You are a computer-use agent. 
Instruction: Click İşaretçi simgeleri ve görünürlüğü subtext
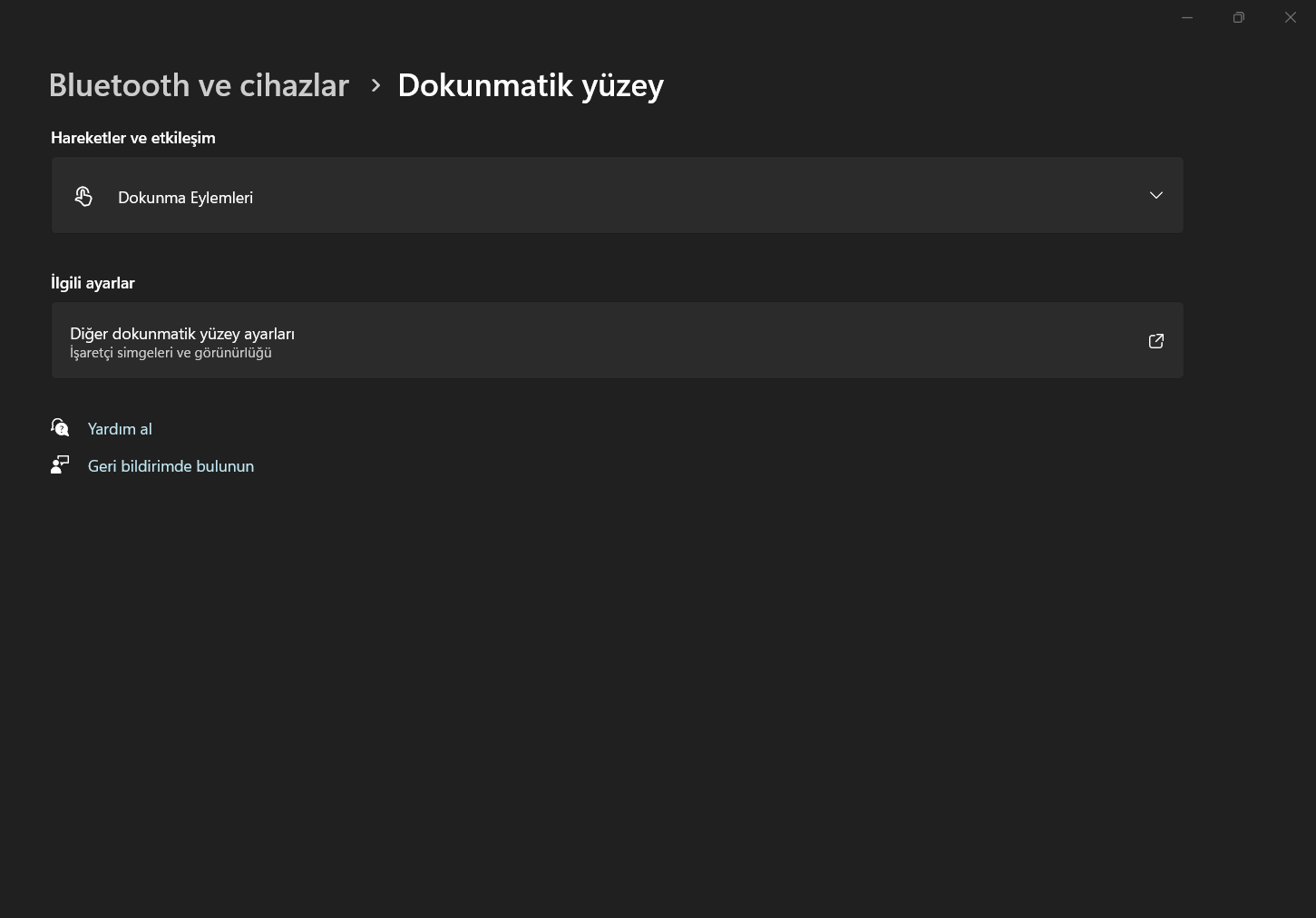[171, 353]
